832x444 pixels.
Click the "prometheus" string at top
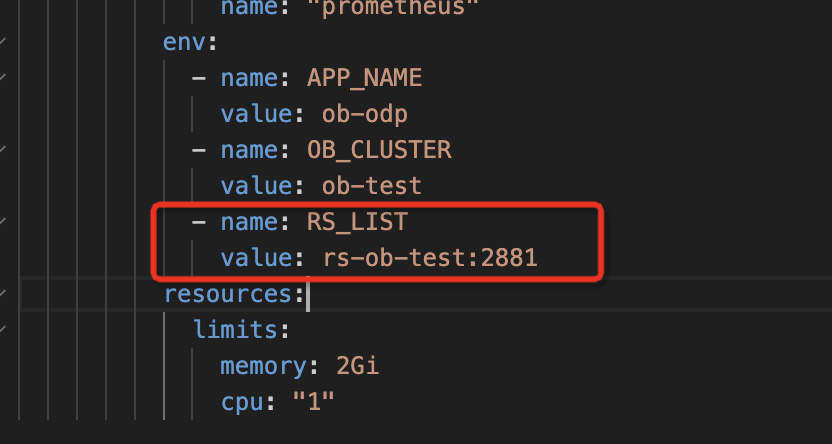pyautogui.click(x=401, y=7)
